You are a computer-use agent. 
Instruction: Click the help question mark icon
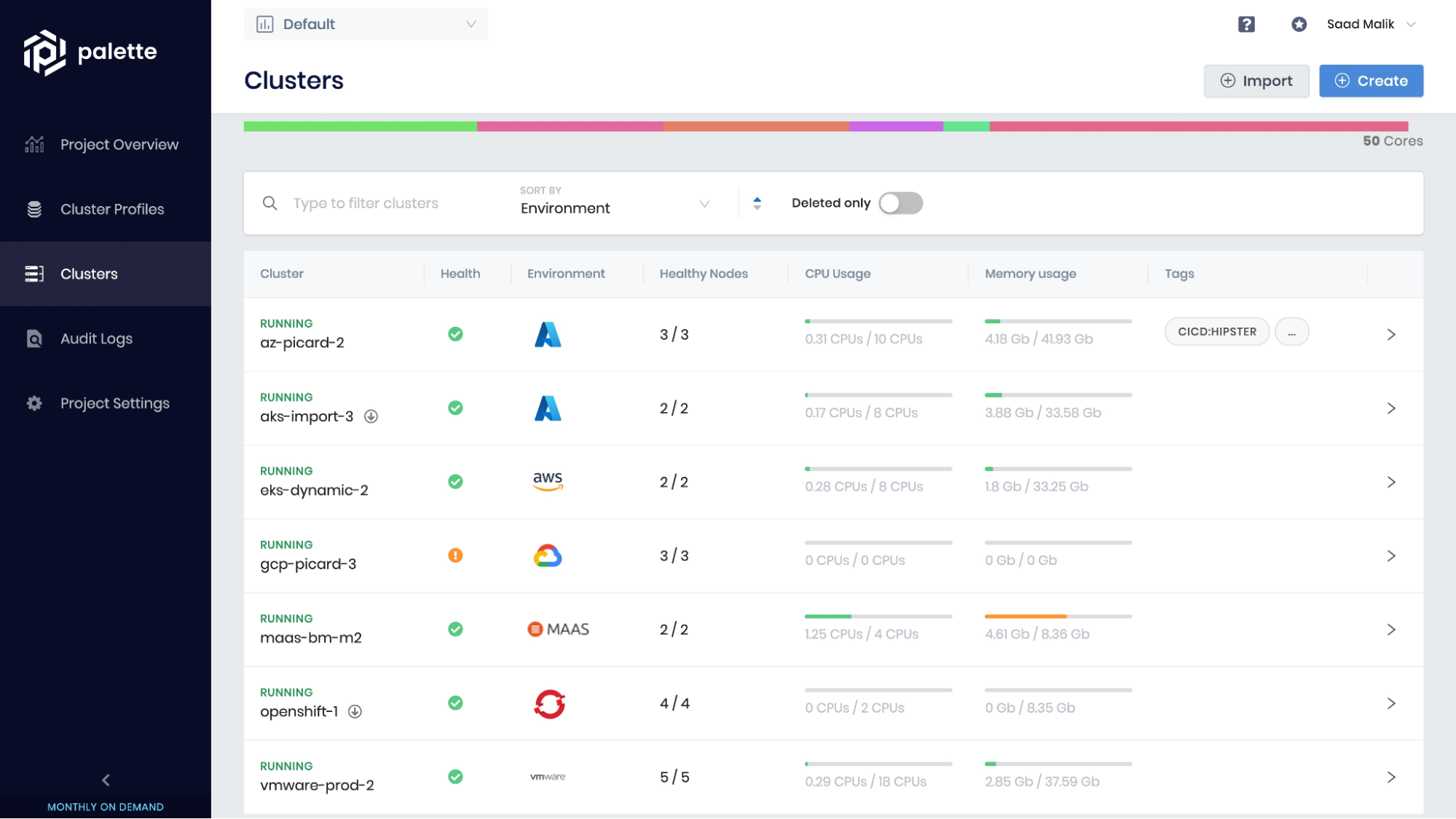point(1246,23)
